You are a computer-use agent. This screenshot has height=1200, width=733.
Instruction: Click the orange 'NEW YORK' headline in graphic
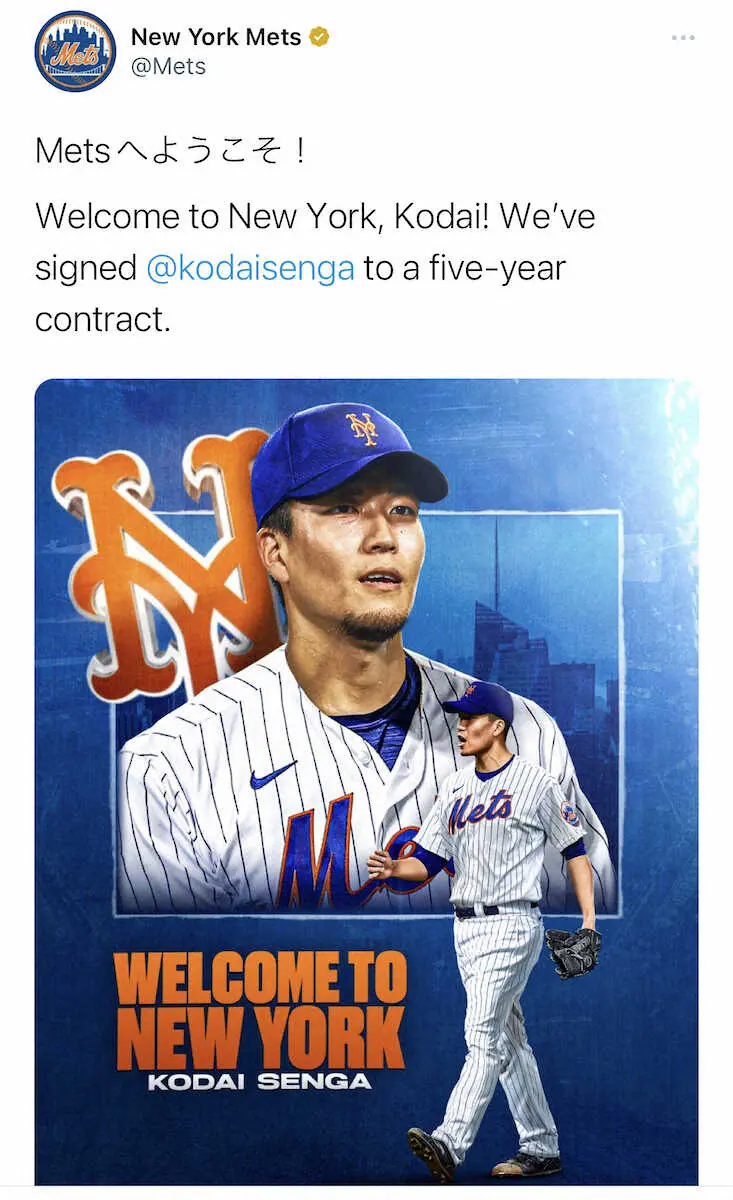tap(260, 1038)
